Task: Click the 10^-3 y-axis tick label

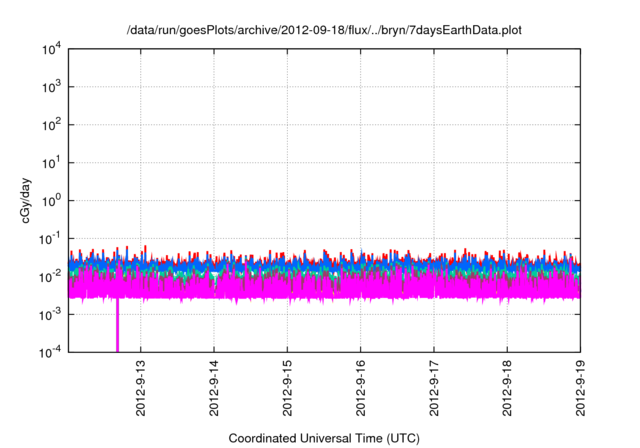Action: click(48, 314)
